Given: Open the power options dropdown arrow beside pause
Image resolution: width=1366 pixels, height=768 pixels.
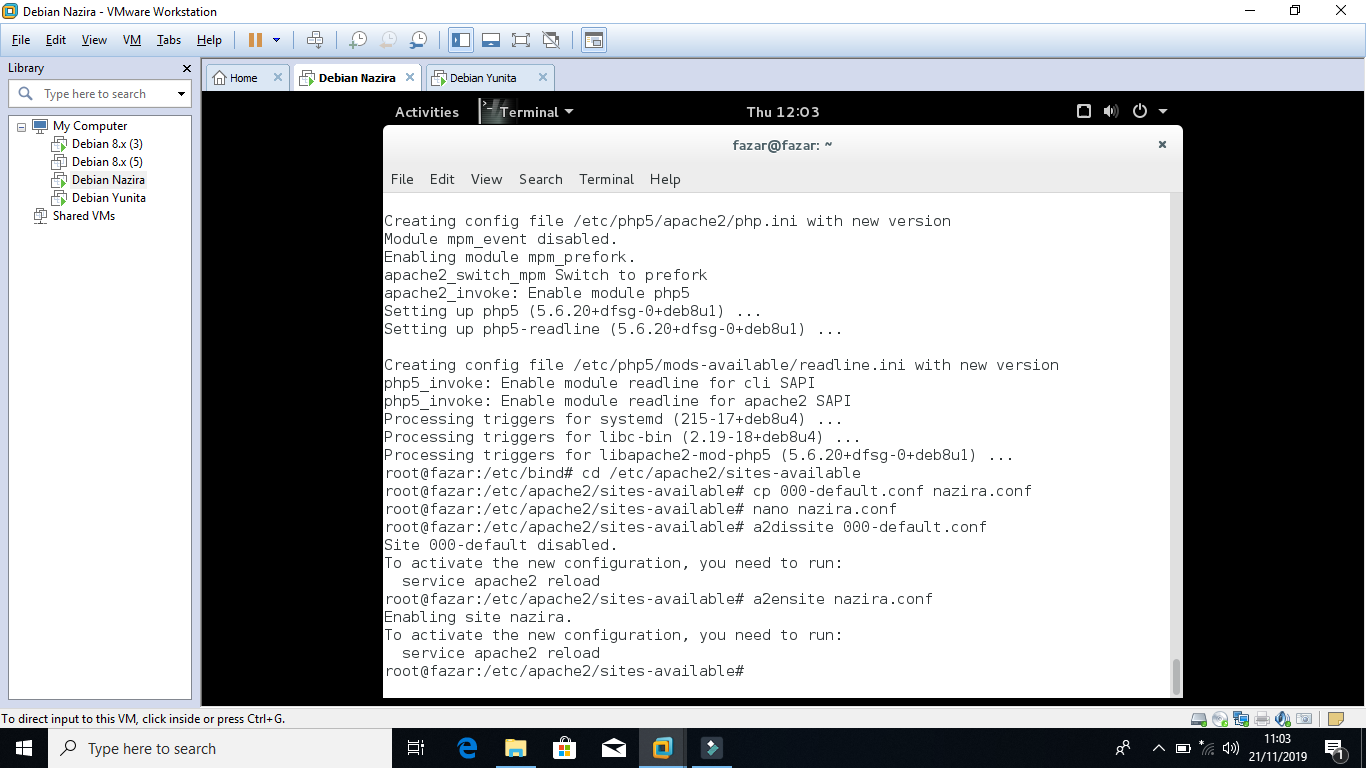Looking at the screenshot, I should [277, 40].
